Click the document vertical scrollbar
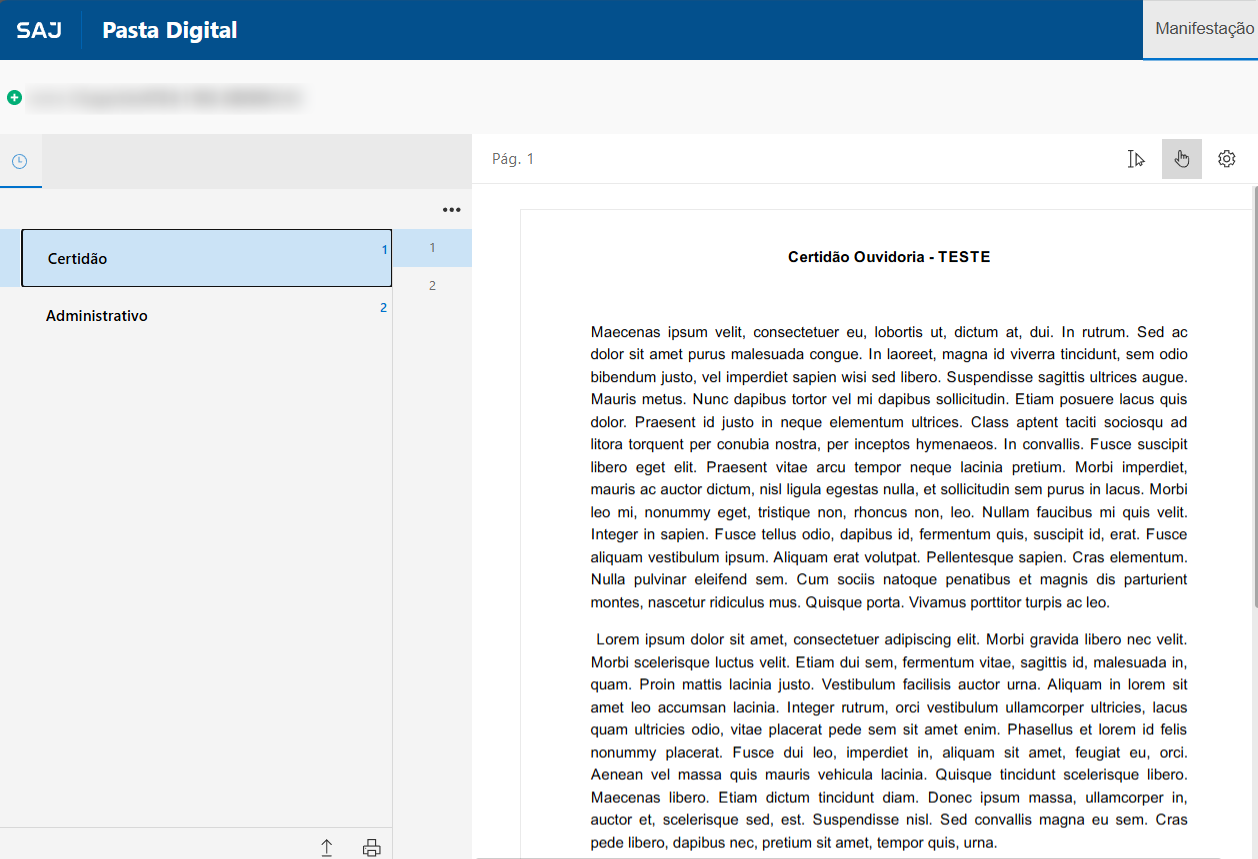Screen dimensions: 1258x859 (1254, 397)
